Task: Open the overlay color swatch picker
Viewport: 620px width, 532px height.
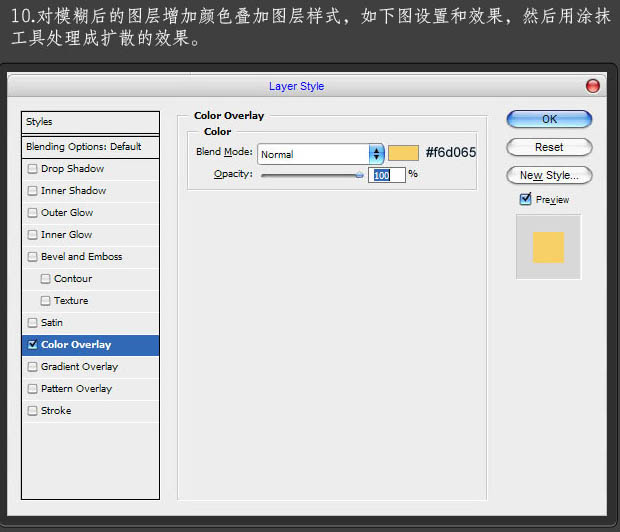Action: coord(403,153)
